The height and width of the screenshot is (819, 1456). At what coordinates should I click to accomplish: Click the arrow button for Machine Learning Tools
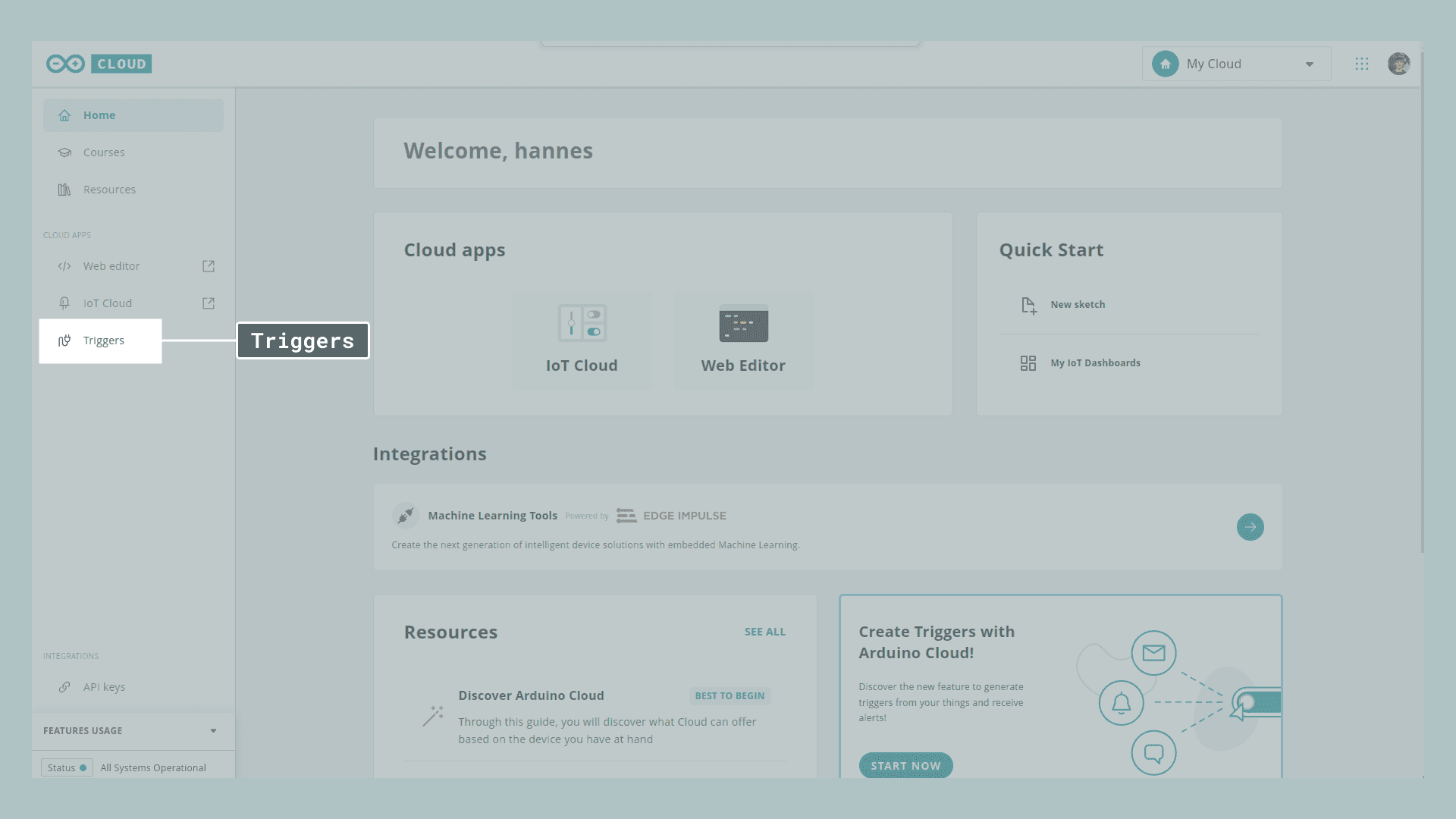tap(1250, 527)
